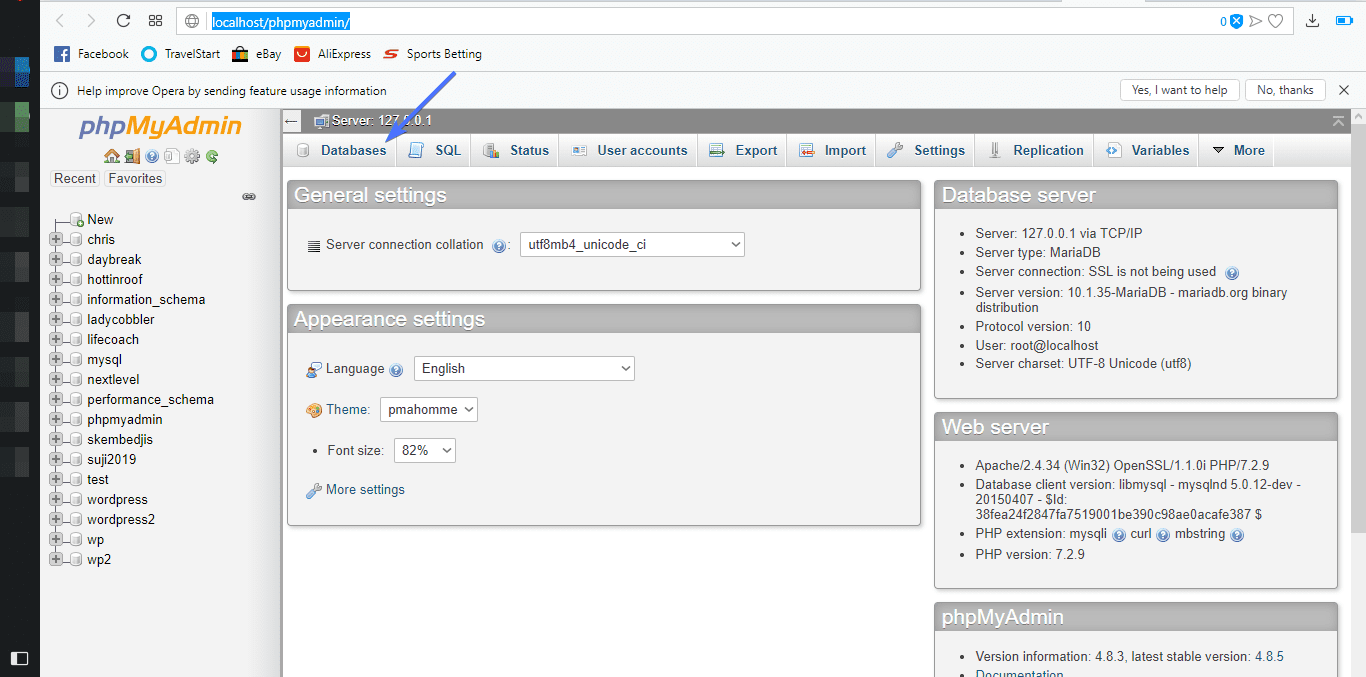Open Opera Speed Dial grid icon
The height and width of the screenshot is (677, 1366).
click(x=155, y=20)
